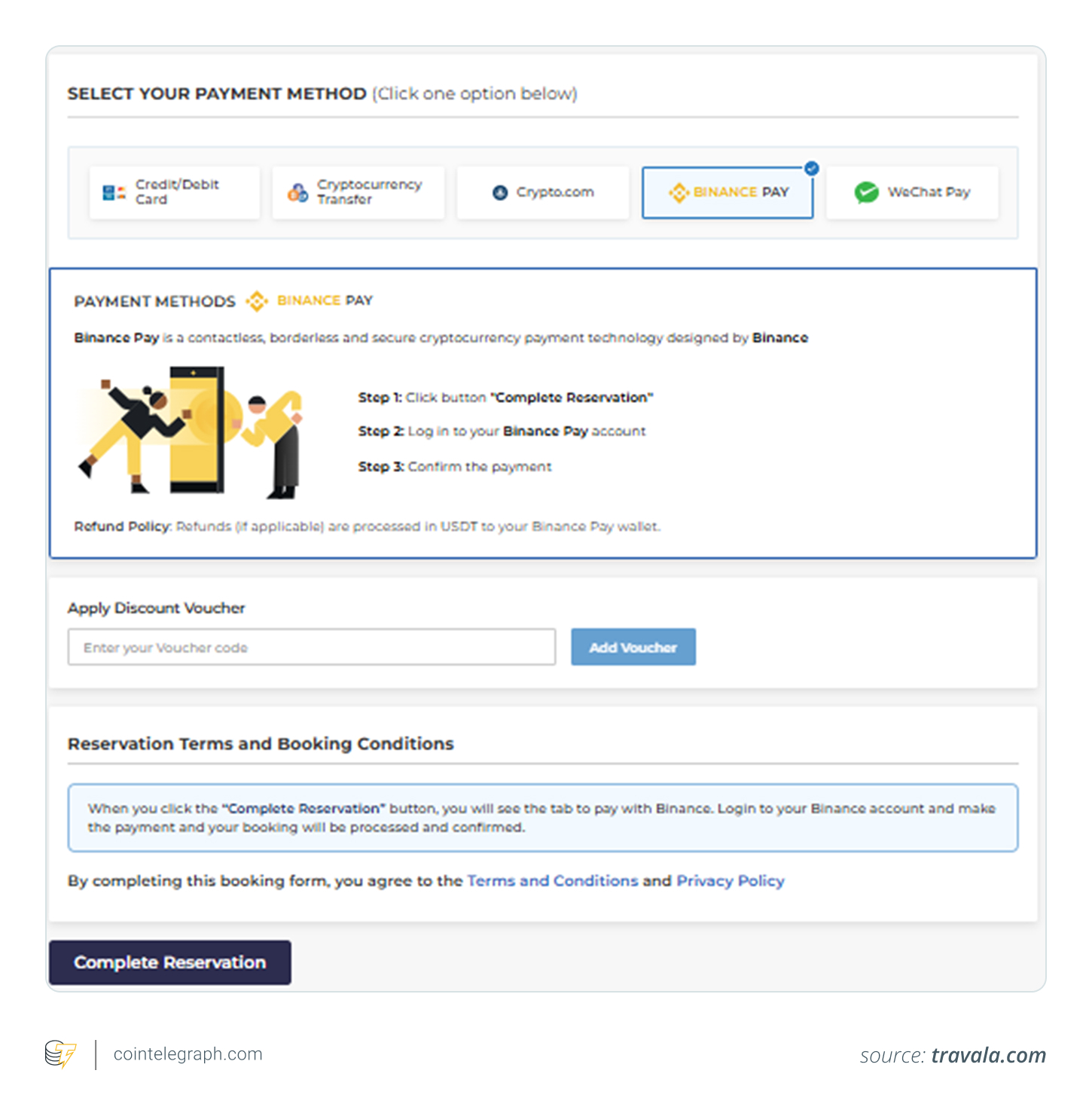
Task: Click the Cointelegraph logo icon
Action: coord(60,1054)
